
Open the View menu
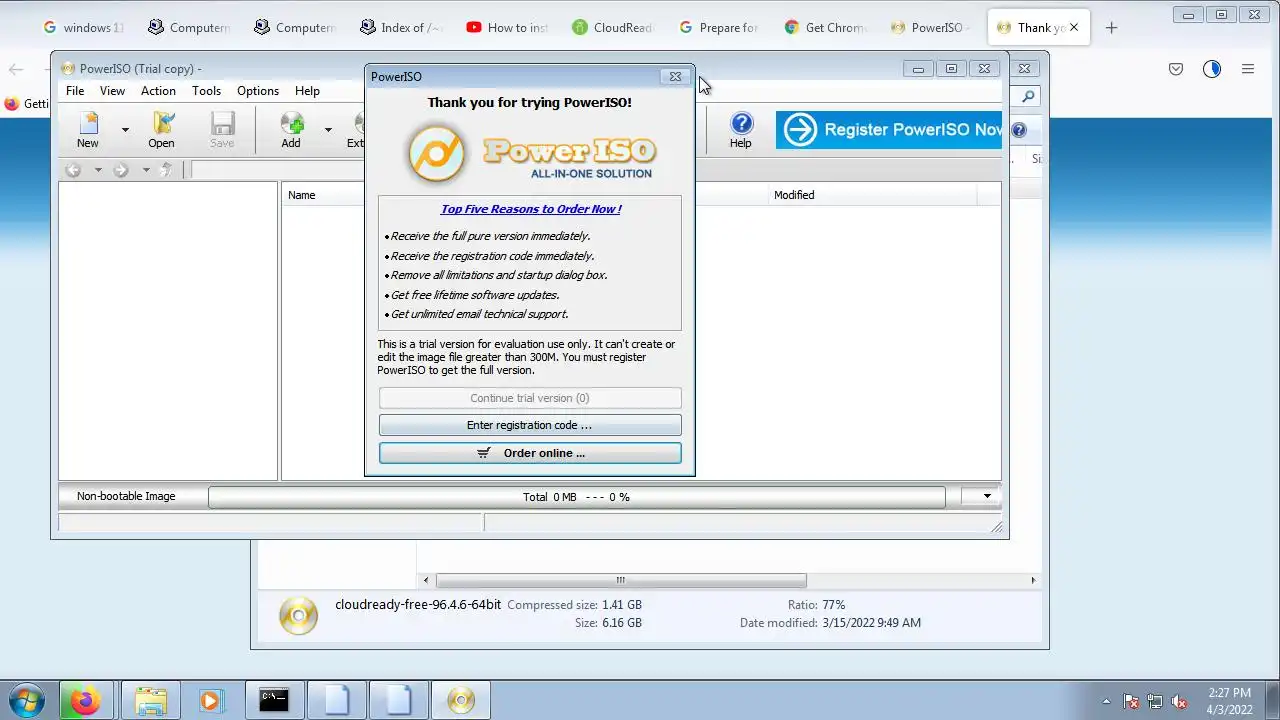tap(112, 91)
